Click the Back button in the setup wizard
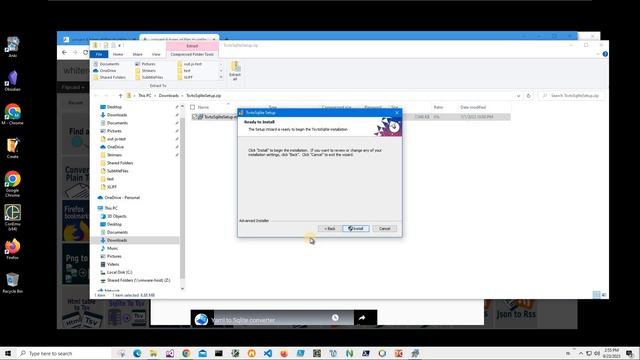 pos(329,229)
